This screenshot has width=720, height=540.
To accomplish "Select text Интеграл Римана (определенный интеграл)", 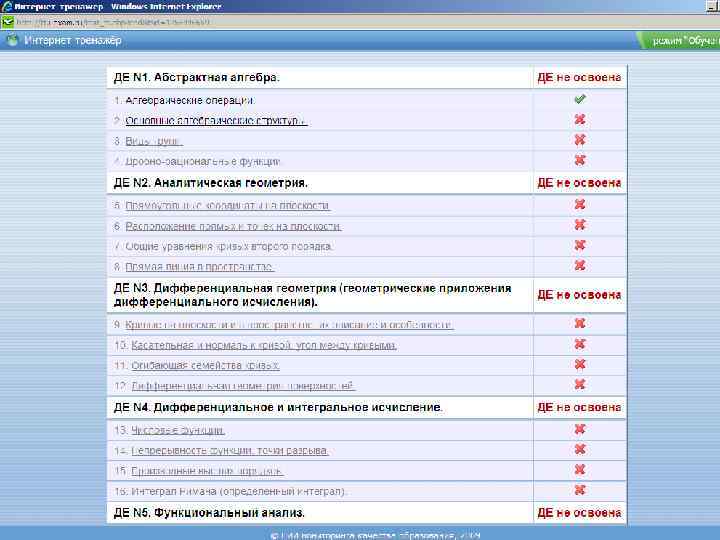I will coord(238,491).
